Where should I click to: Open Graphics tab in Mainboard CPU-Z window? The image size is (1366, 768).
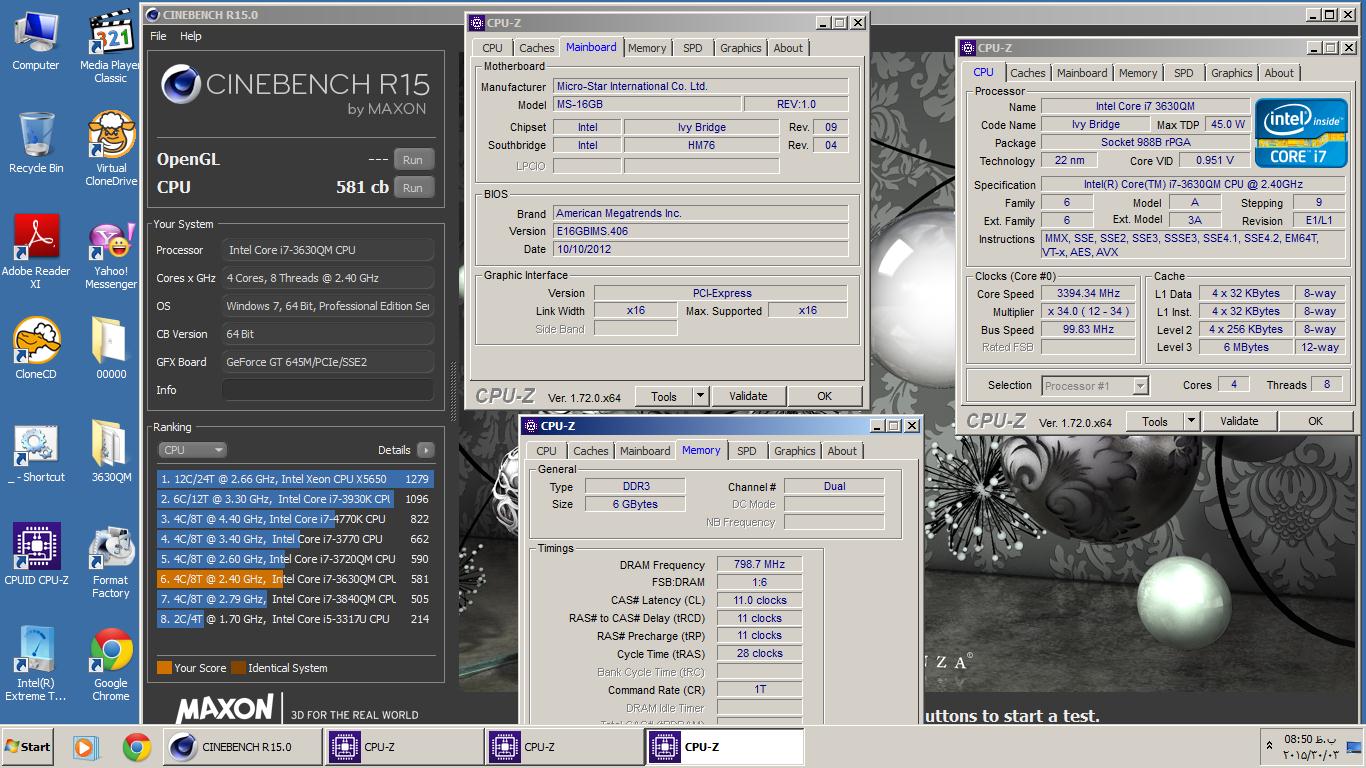click(740, 48)
